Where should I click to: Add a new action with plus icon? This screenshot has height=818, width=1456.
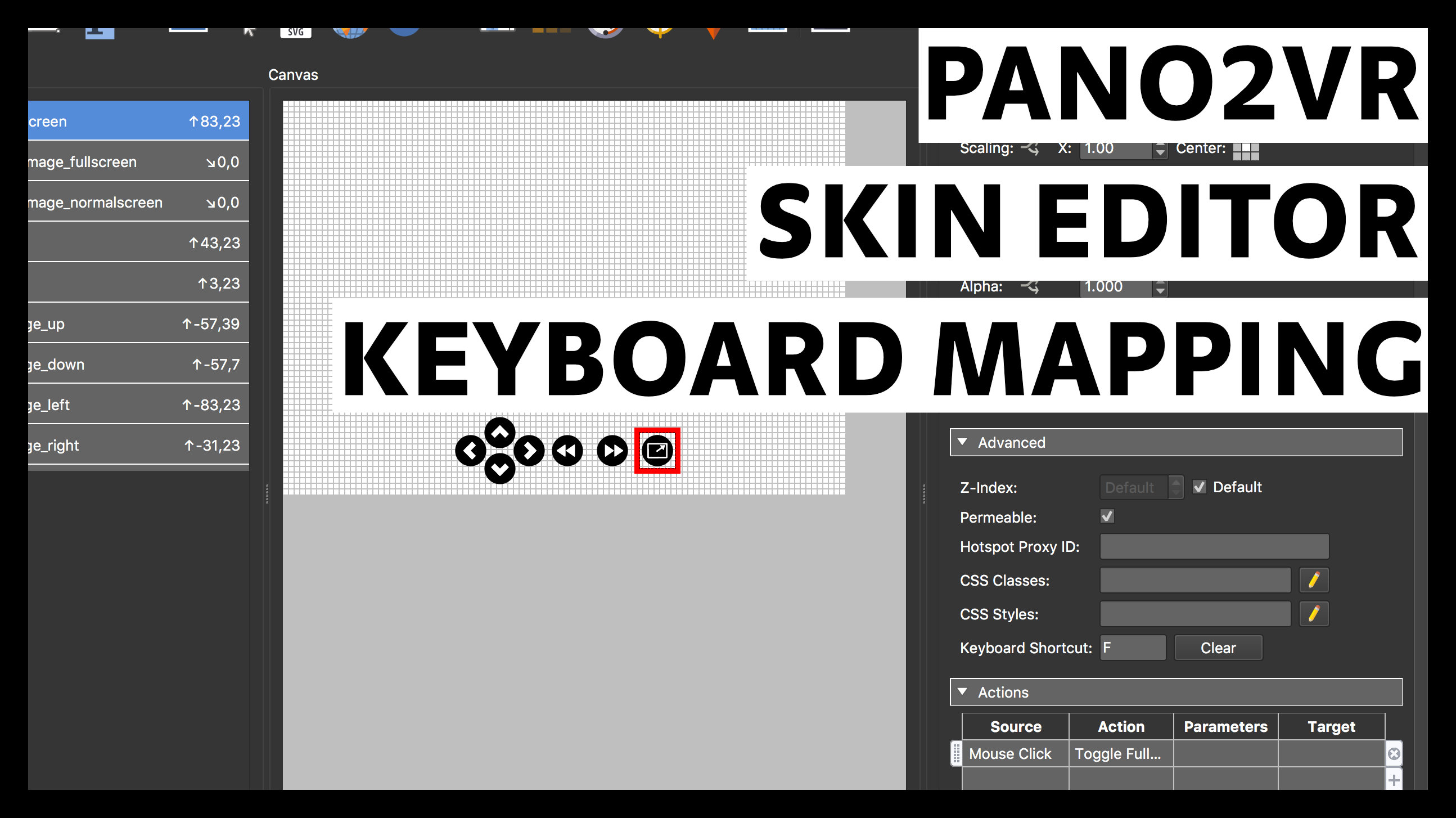tap(1394, 780)
